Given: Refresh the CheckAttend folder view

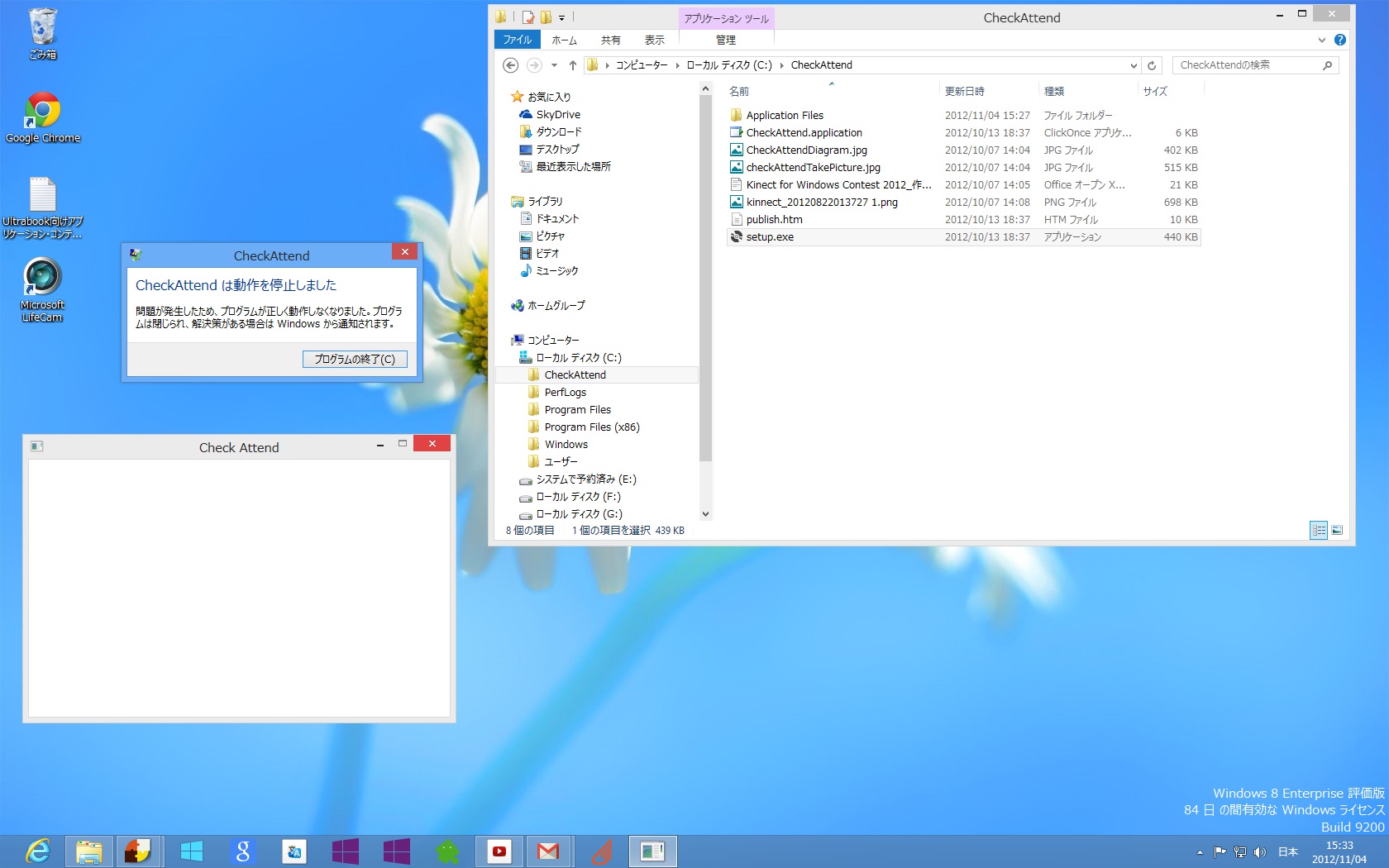Looking at the screenshot, I should coord(1152,65).
